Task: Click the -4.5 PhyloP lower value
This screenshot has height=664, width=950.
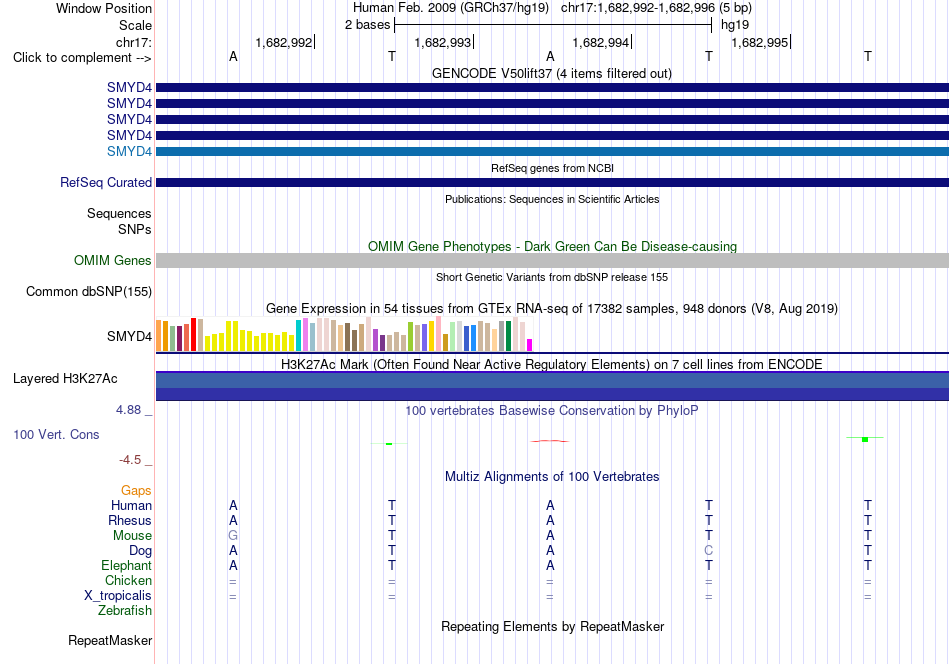Action: [130, 460]
